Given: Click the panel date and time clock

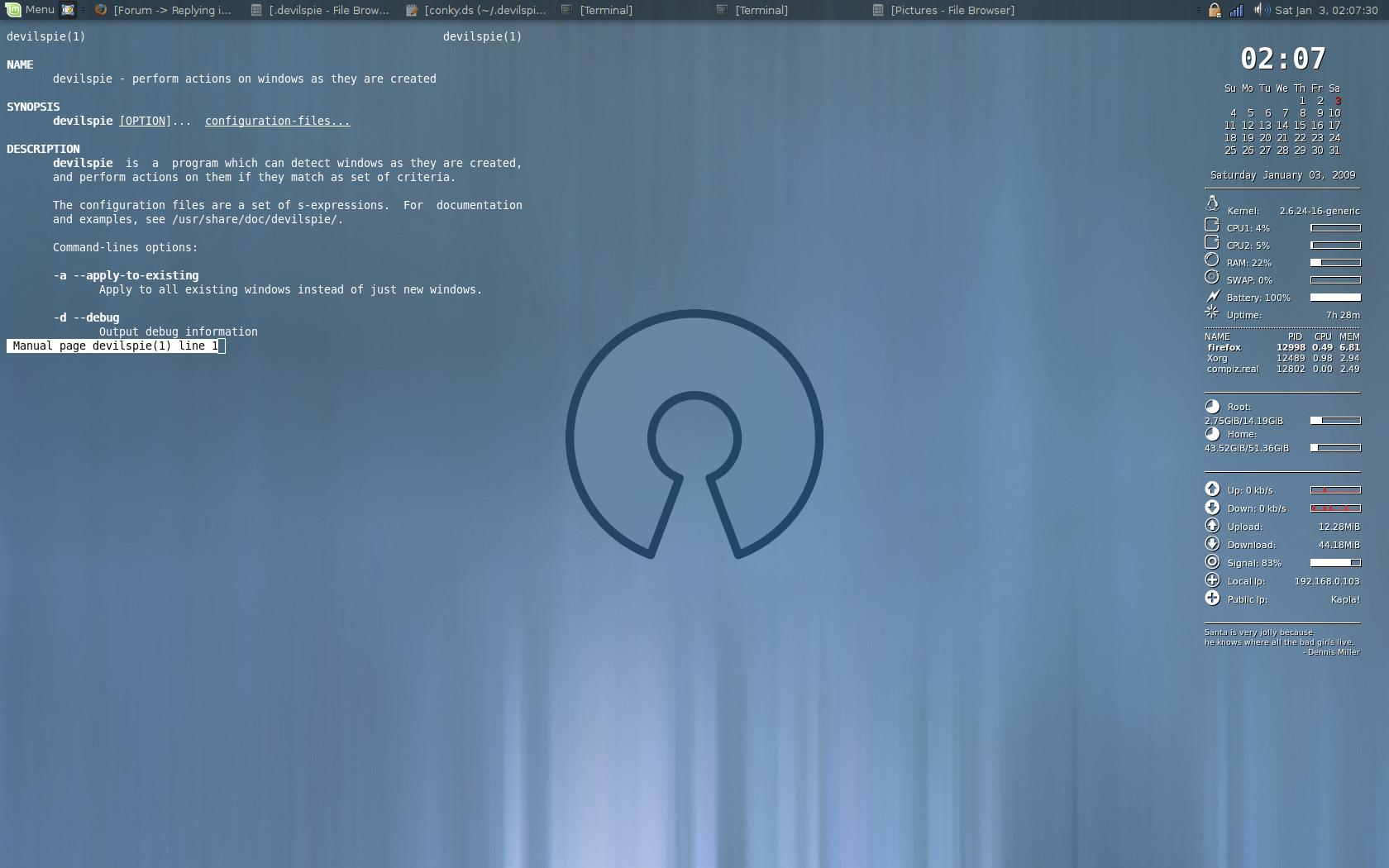Looking at the screenshot, I should coord(1326,10).
